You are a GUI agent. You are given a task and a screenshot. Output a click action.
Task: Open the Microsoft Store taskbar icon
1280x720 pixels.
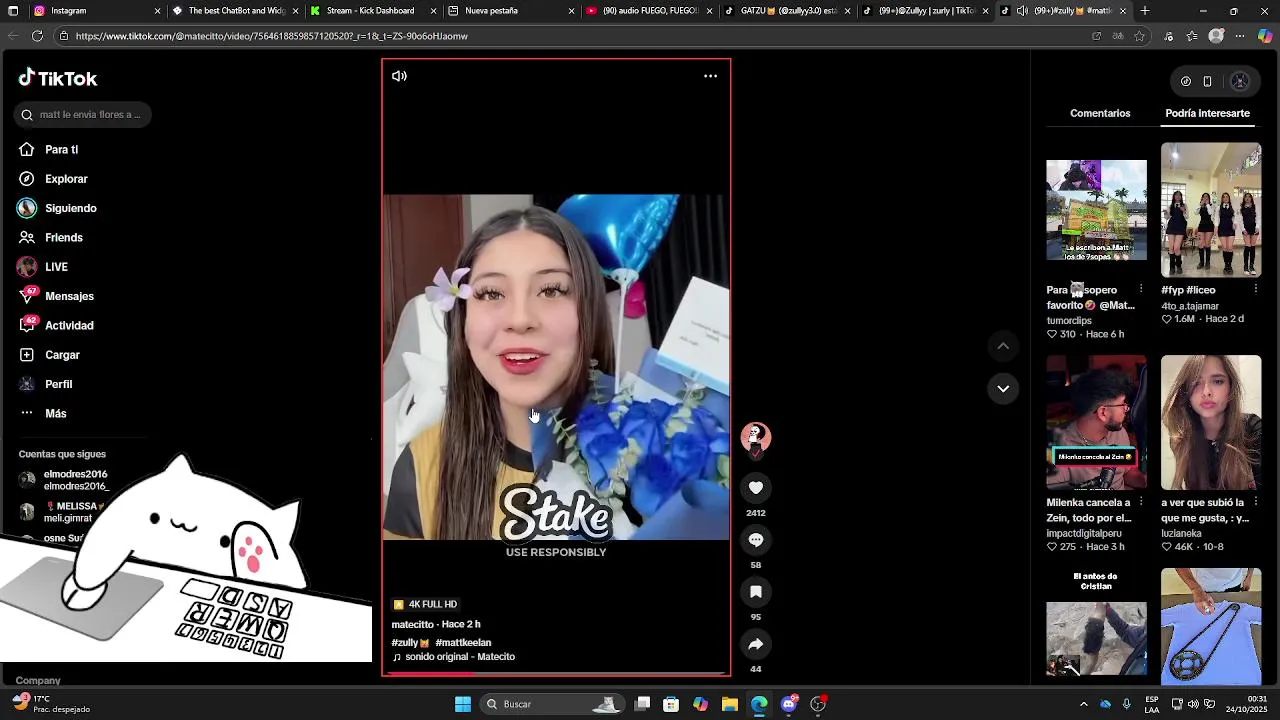[671, 704]
